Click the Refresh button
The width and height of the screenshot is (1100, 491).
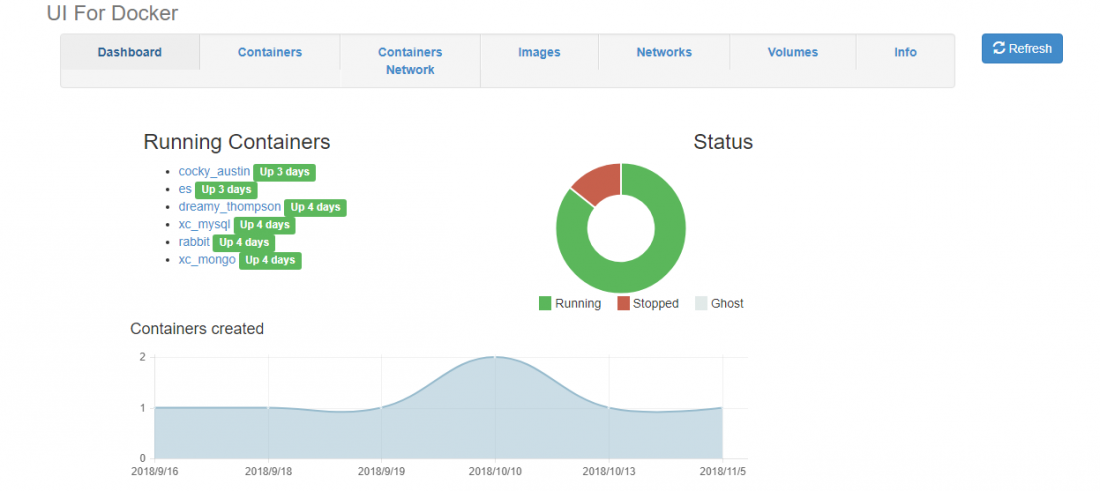(x=1021, y=49)
